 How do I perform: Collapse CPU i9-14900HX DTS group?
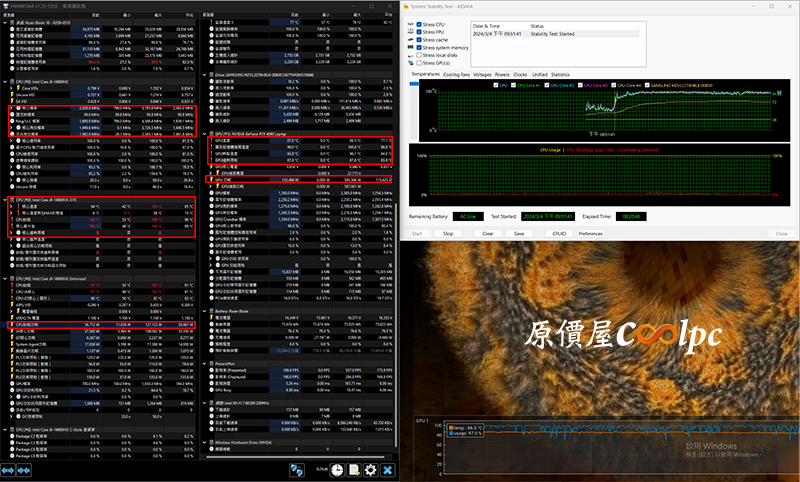(5, 200)
